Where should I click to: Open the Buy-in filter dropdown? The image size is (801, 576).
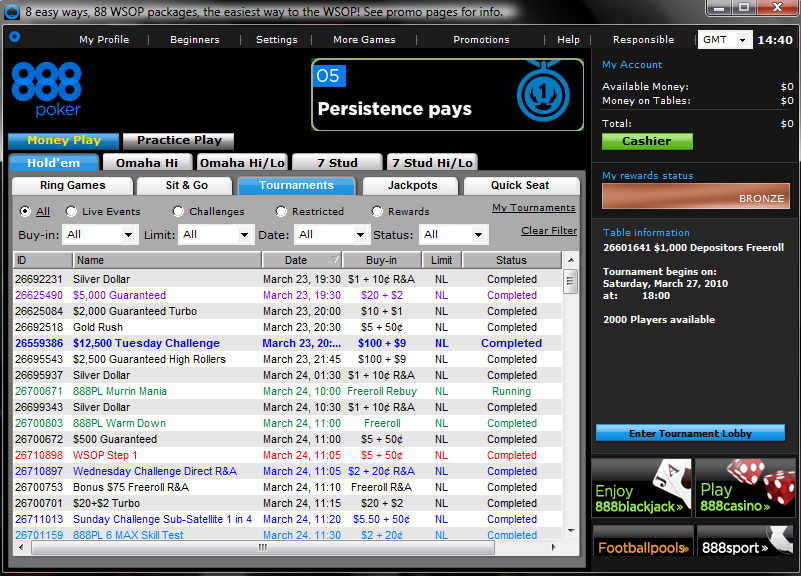100,234
